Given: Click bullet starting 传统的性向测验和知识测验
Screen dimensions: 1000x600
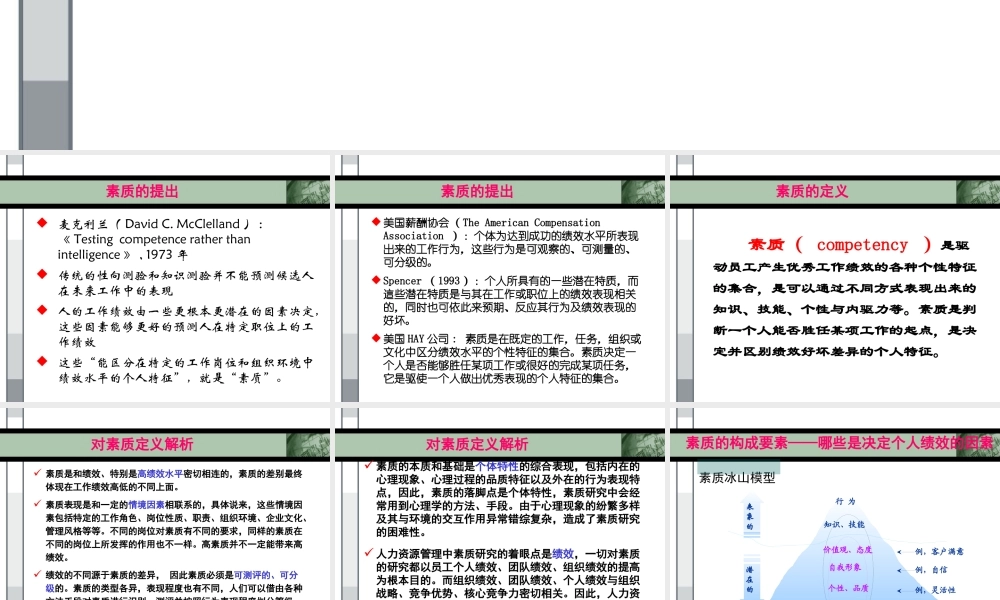Looking at the screenshot, I should point(186,282).
